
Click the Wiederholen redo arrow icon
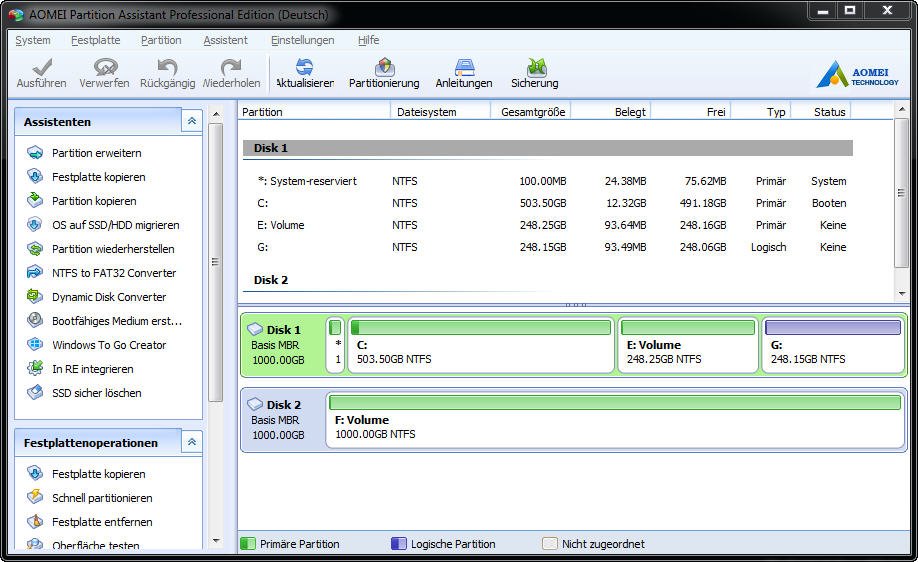tap(231, 66)
